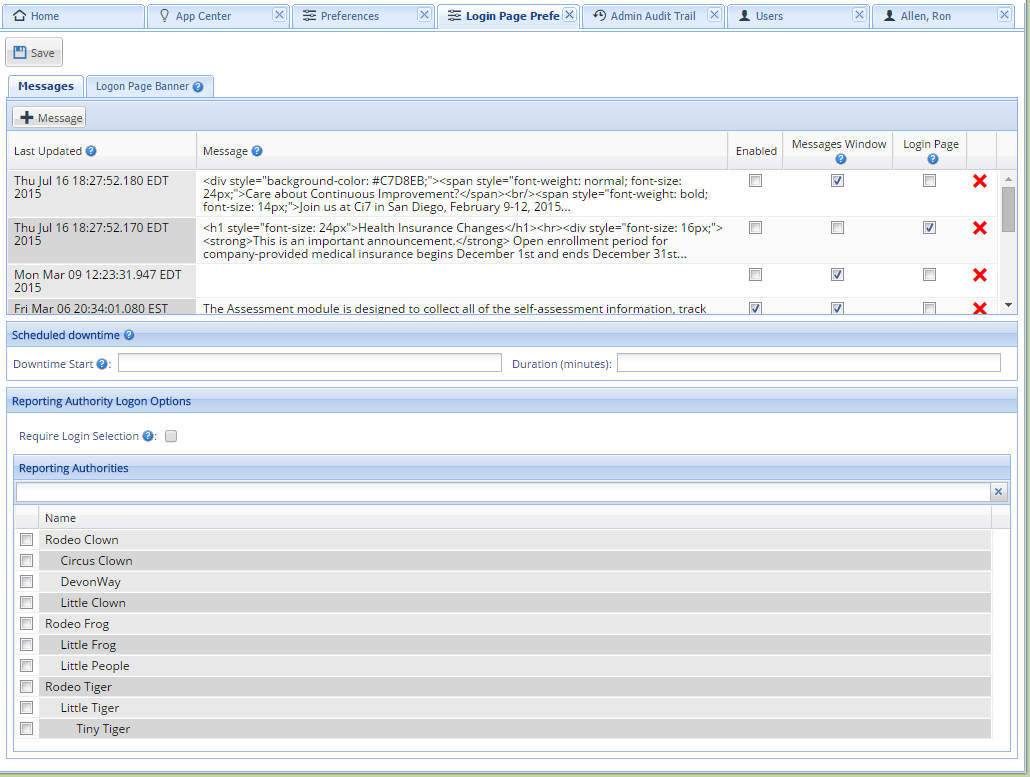Close the Users tab
Viewport: 1030px width, 777px height.
click(859, 14)
